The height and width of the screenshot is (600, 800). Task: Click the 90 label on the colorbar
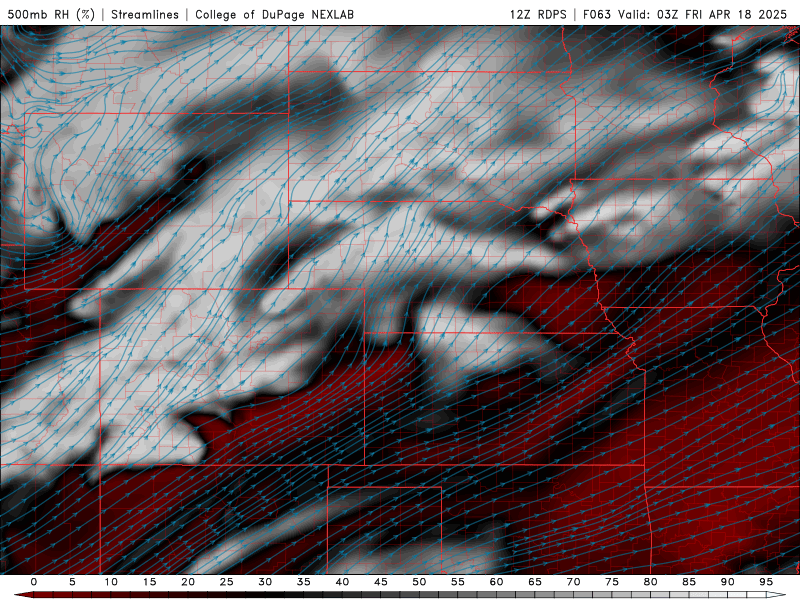[x=728, y=582]
